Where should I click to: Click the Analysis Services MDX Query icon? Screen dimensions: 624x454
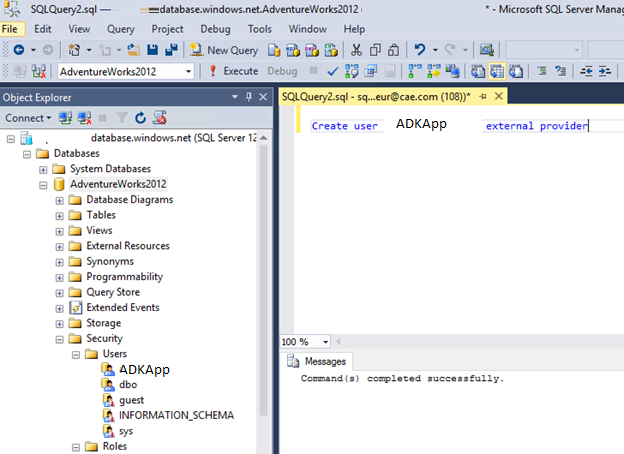pyautogui.click(x=293, y=51)
